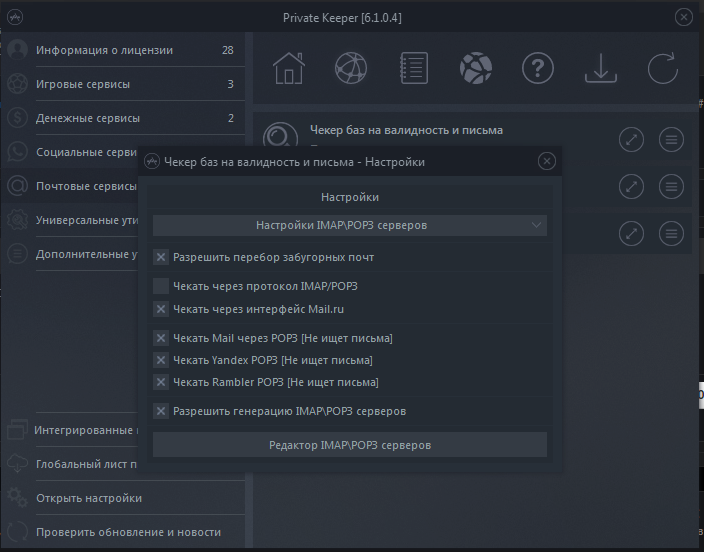This screenshot has width=704, height=552.
Task: Click expand arrows icon for Чекер баз
Action: click(x=631, y=139)
